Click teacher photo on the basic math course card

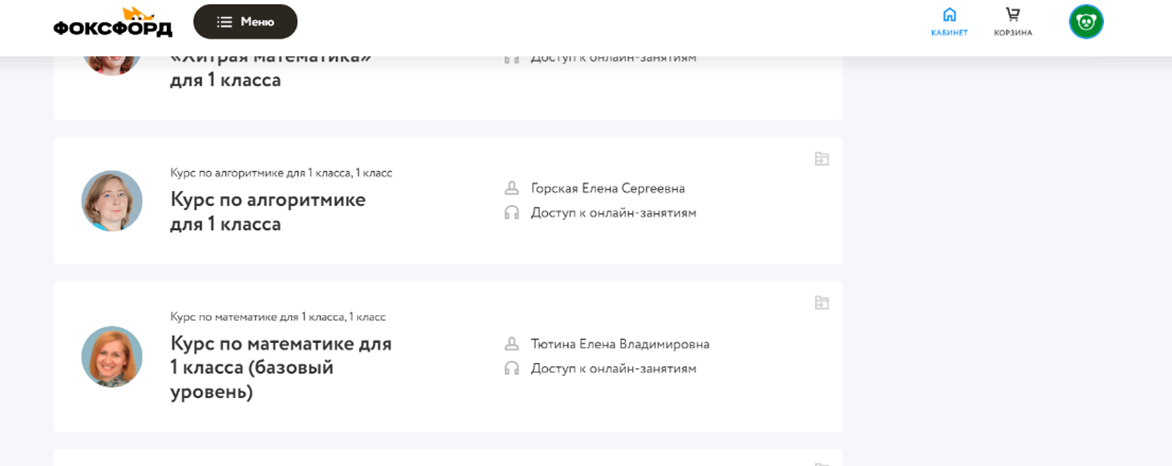click(112, 357)
